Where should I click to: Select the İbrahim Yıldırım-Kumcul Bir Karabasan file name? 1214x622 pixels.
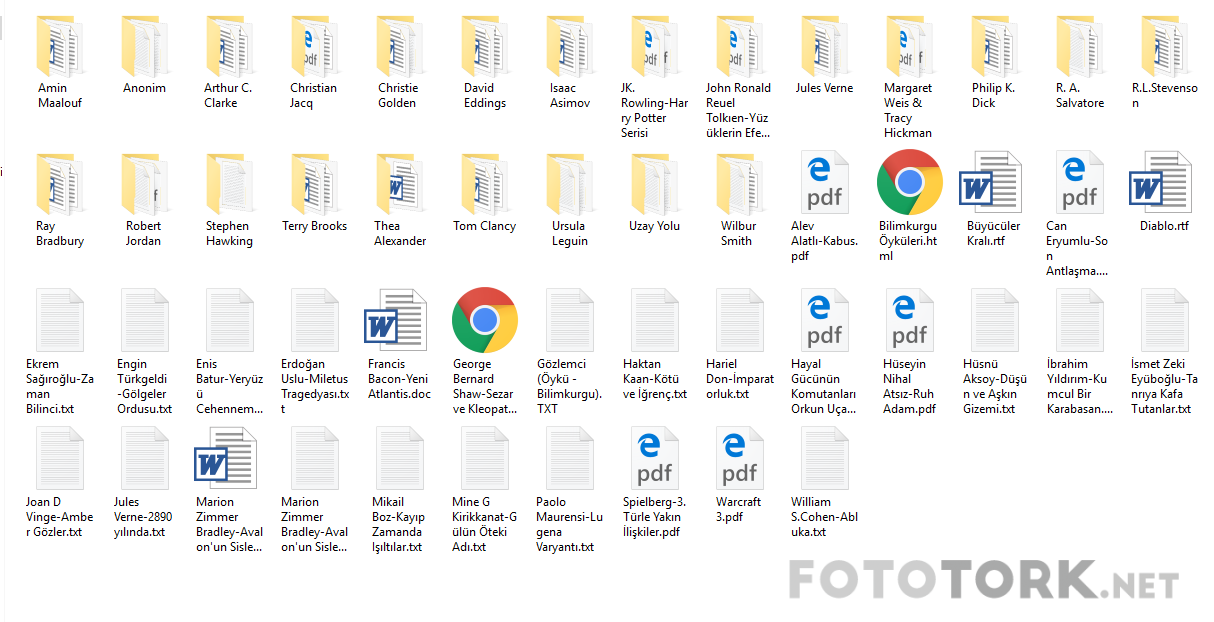coord(1080,386)
